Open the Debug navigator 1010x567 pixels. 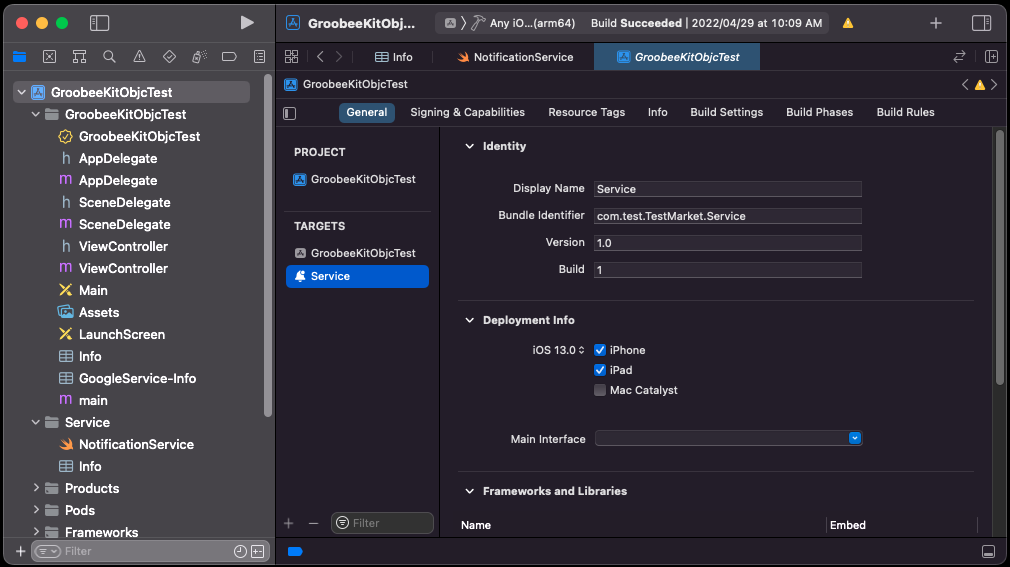[x=199, y=57]
